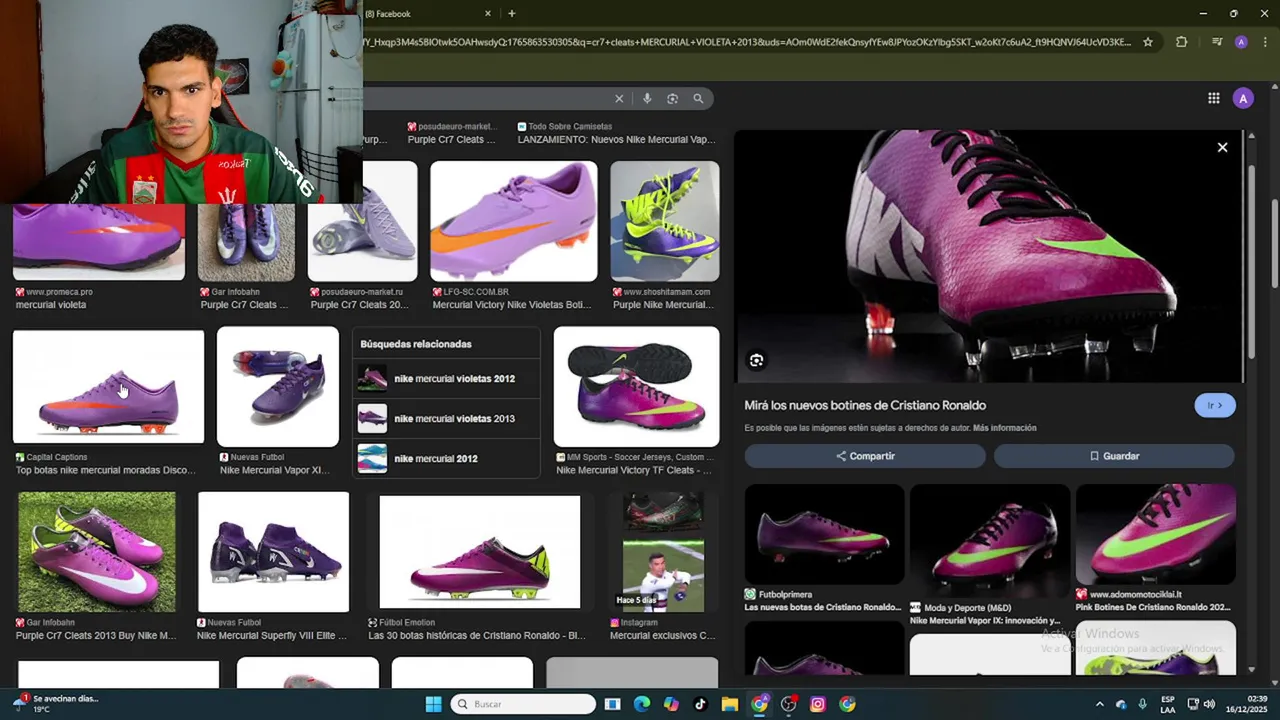Image resolution: width=1280 pixels, height=720 pixels.
Task: Open Chrome media controls icon
Action: click(x=1217, y=42)
